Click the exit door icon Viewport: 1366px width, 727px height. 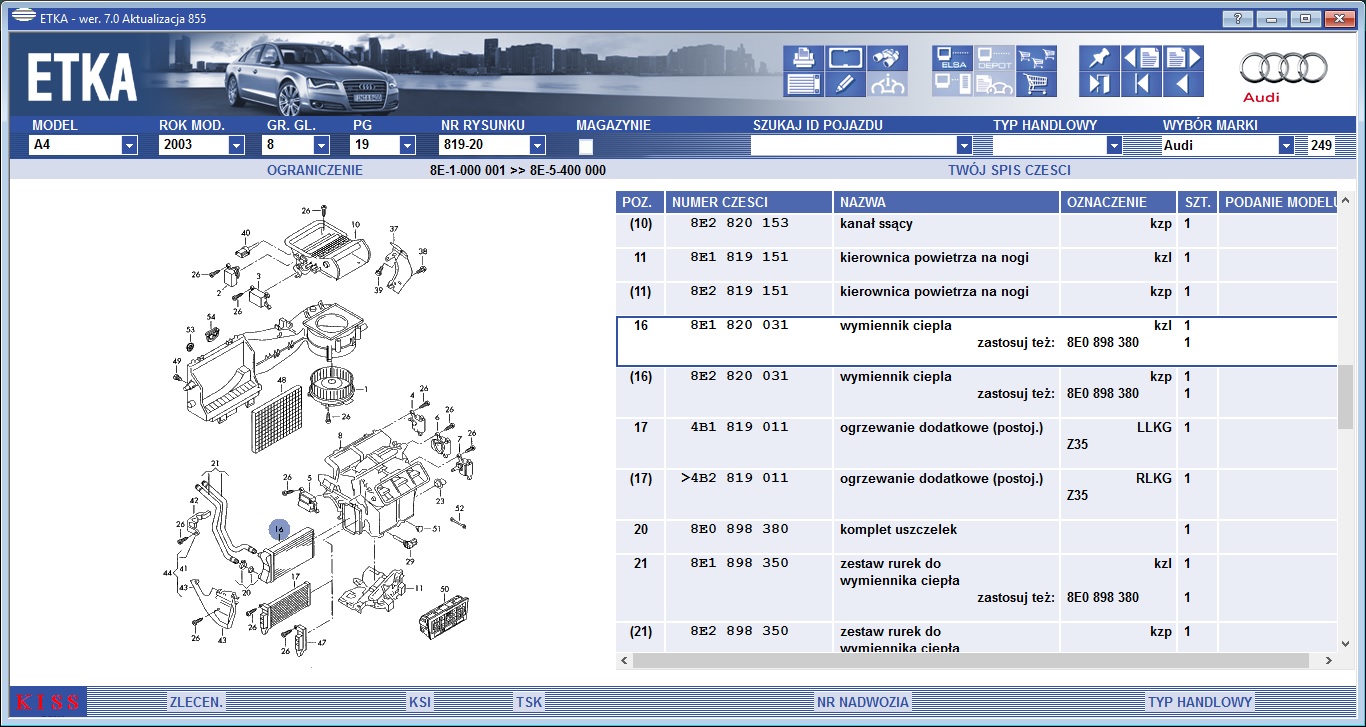coord(1099,84)
